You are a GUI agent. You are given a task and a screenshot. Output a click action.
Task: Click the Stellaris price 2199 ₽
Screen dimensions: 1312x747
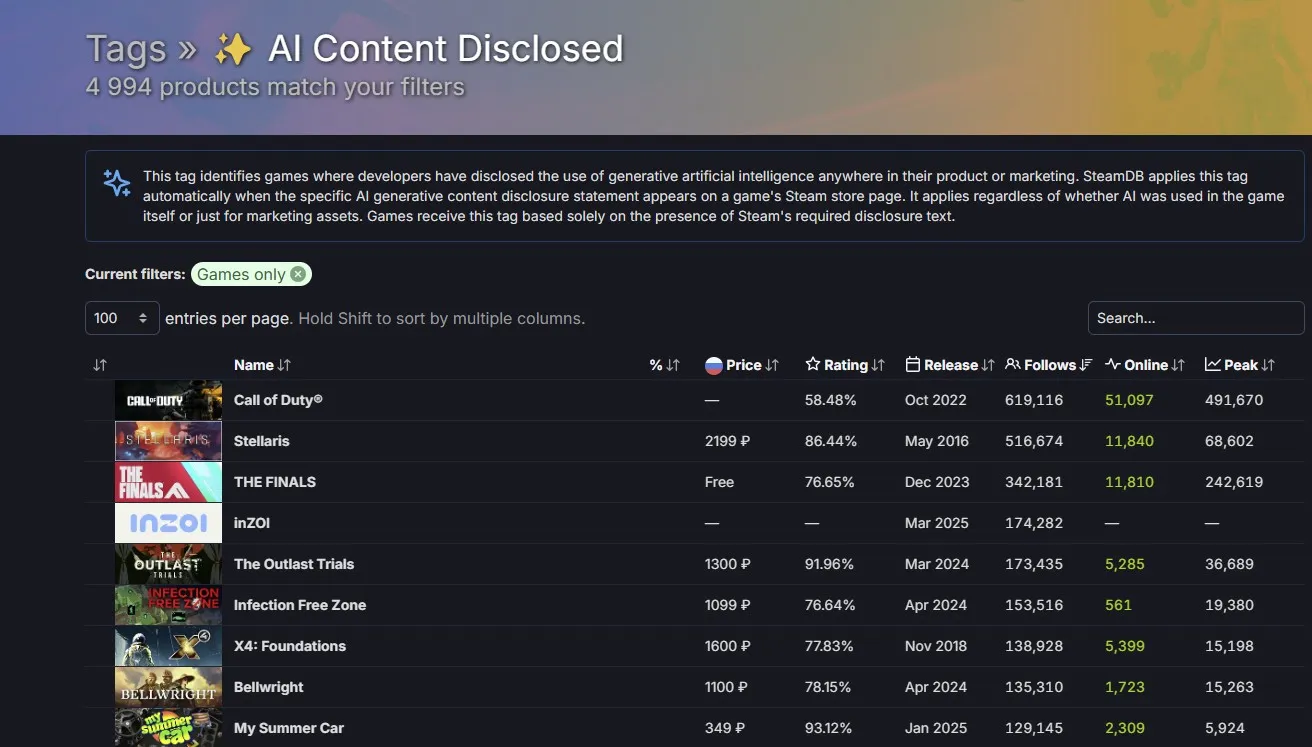tap(728, 441)
